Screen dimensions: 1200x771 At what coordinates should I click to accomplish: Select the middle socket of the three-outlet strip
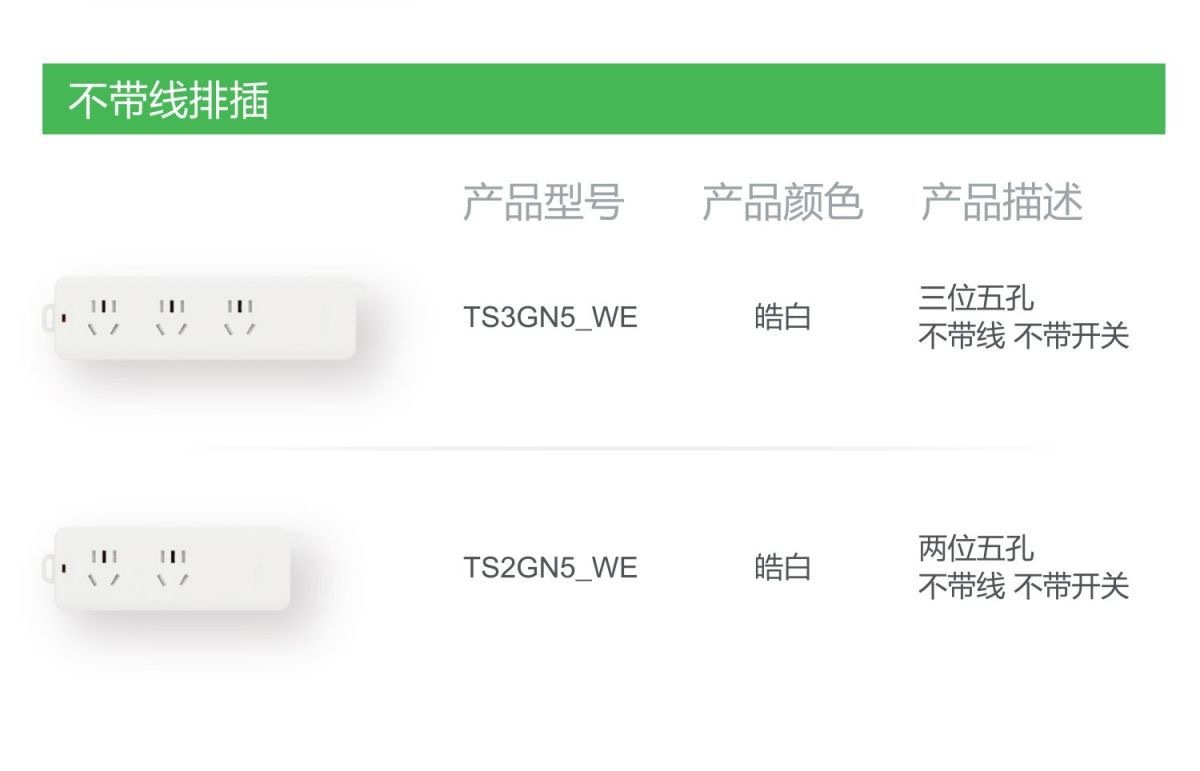[172, 318]
